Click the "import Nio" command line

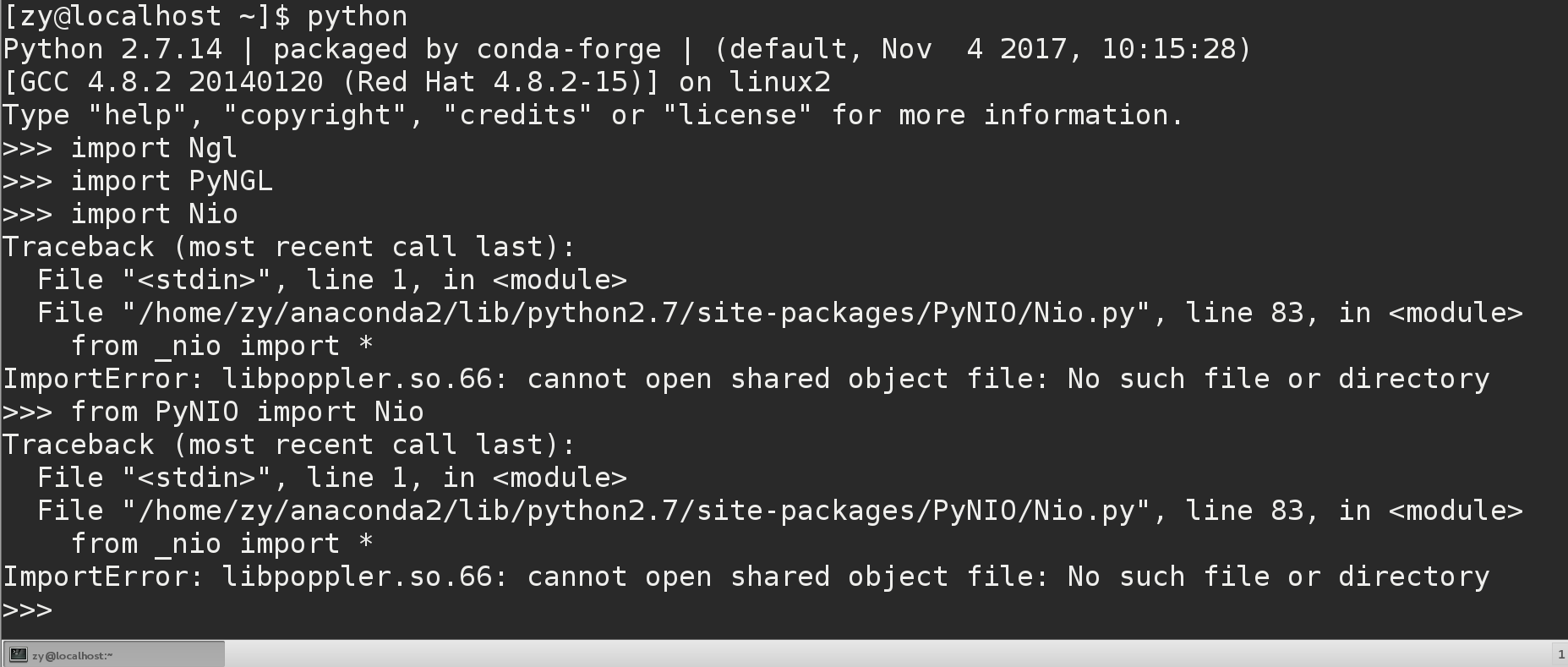pyautogui.click(x=153, y=214)
